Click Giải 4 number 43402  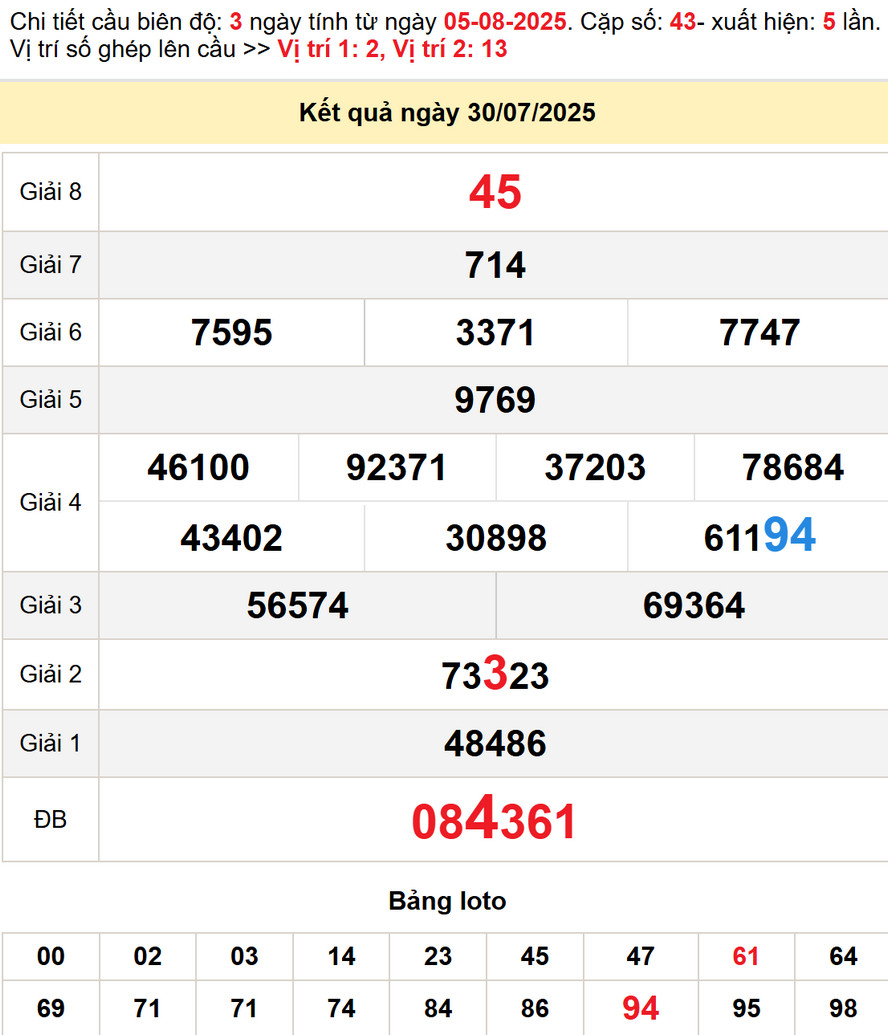tap(231, 538)
